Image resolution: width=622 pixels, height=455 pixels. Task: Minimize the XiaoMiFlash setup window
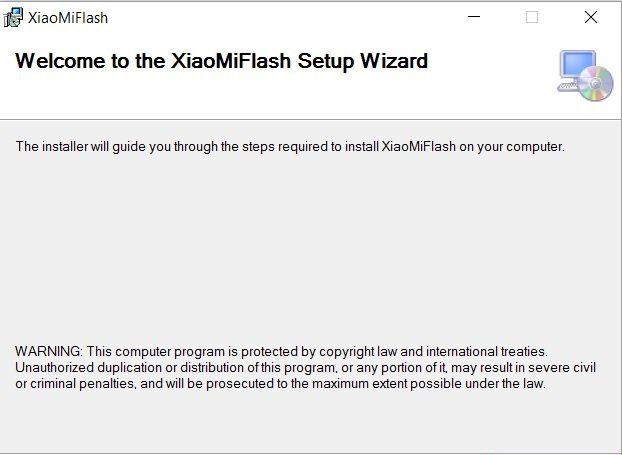point(474,17)
